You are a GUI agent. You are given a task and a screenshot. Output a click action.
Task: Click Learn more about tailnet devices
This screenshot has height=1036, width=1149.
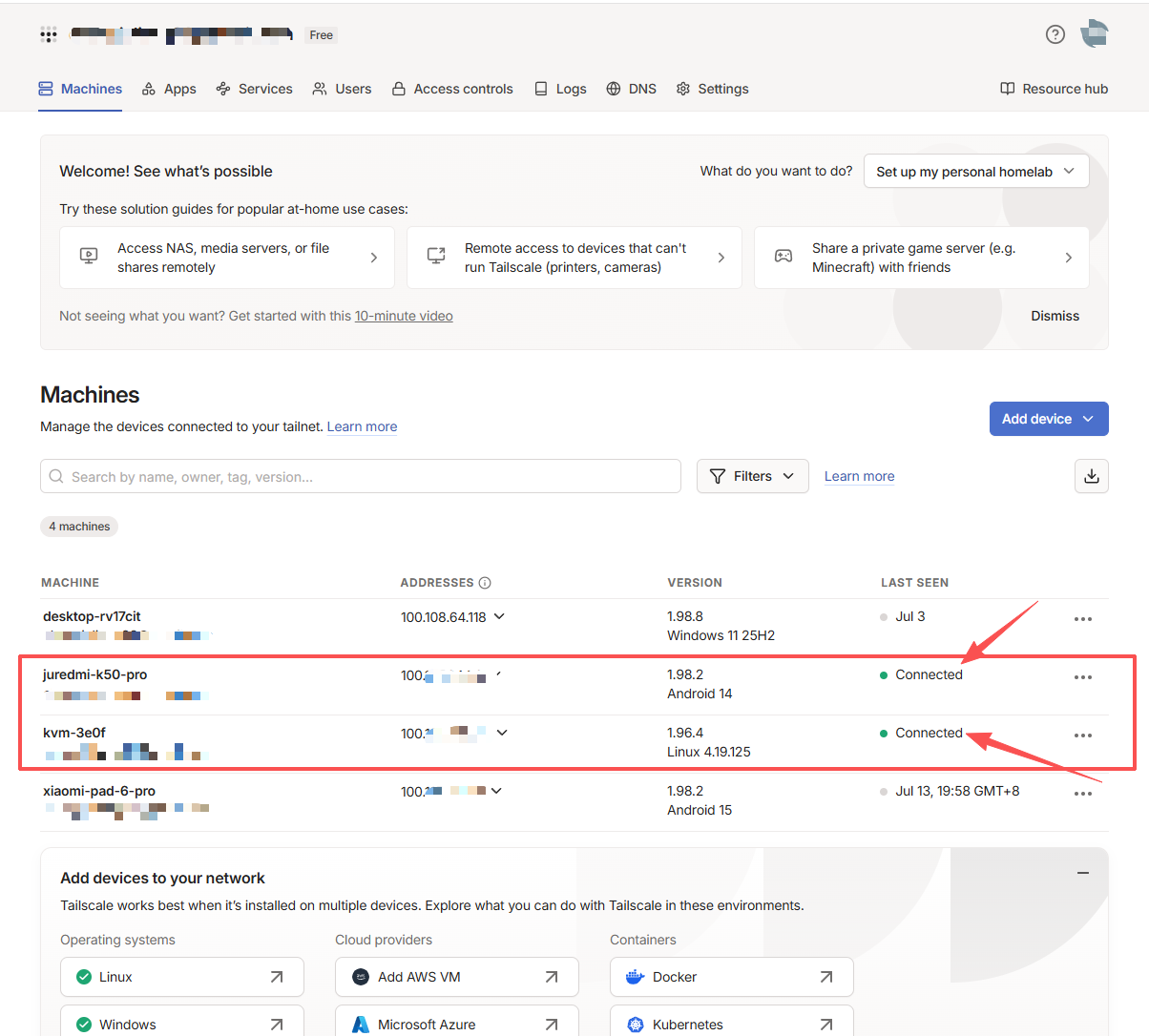tap(362, 426)
